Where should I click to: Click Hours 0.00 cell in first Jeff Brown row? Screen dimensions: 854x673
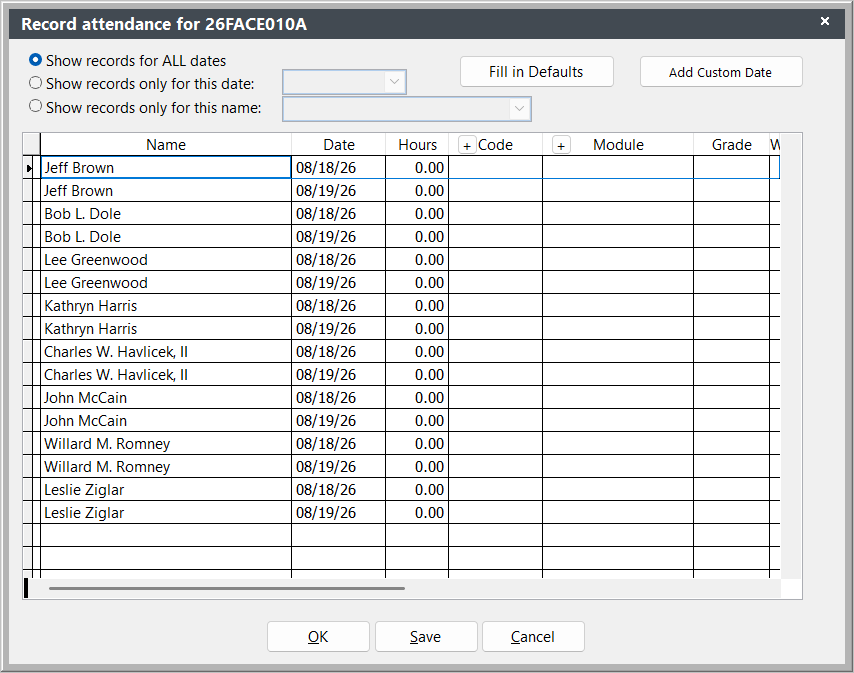[x=417, y=168]
